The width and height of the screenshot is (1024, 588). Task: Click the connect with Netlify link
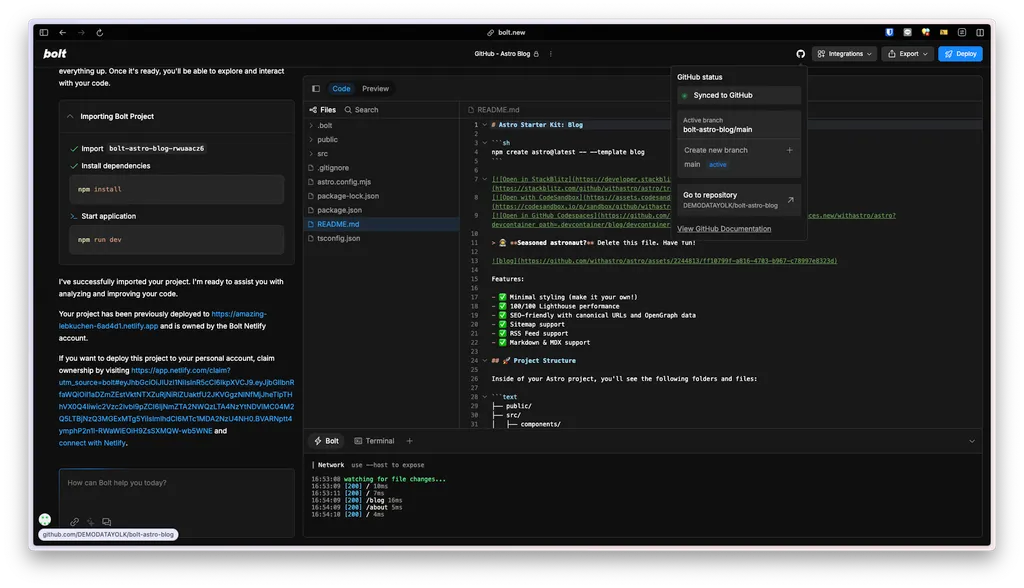(x=92, y=443)
